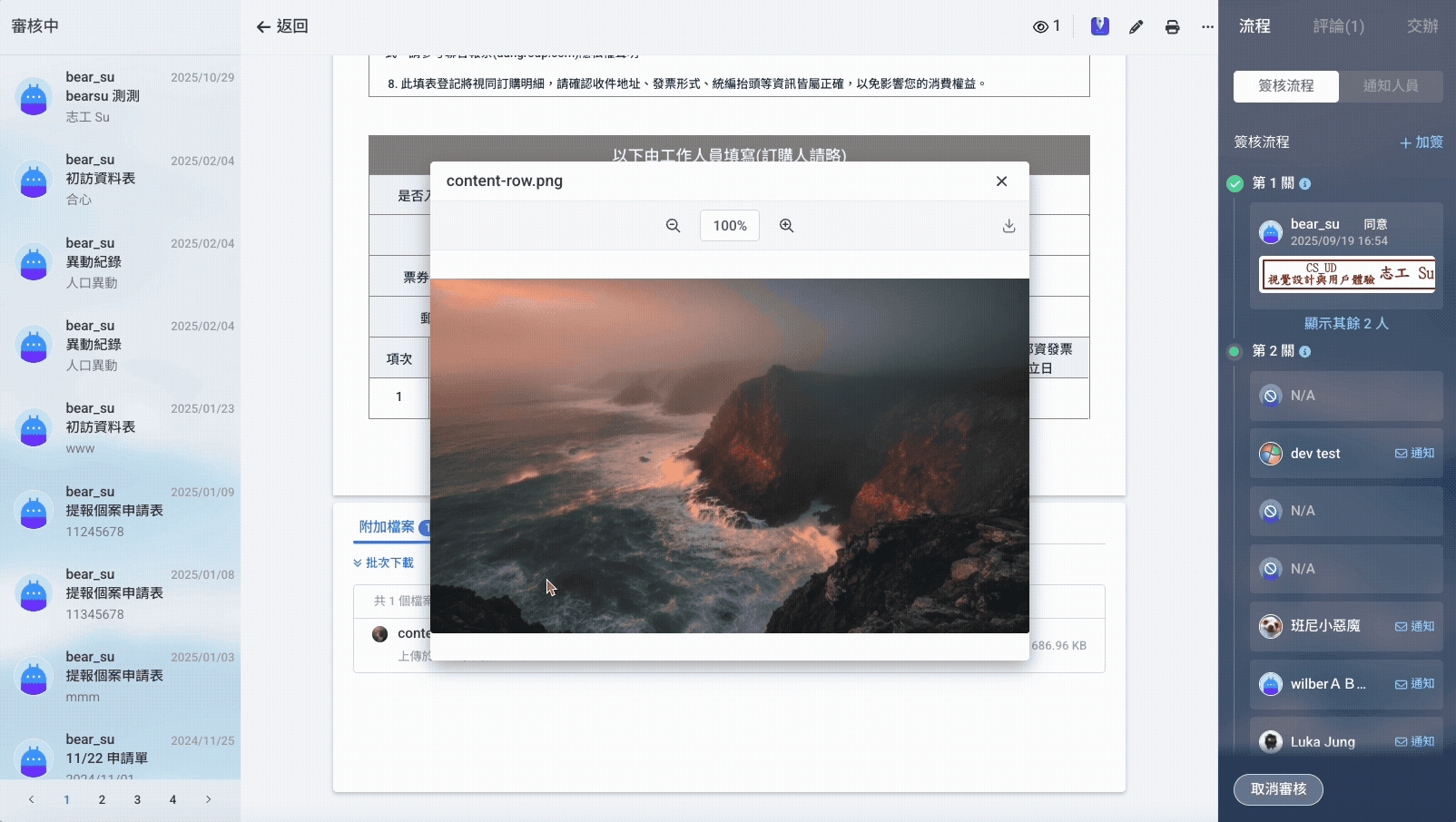This screenshot has height=822, width=1456.
Task: Zoom in the content-row.png preview
Action: click(x=786, y=226)
